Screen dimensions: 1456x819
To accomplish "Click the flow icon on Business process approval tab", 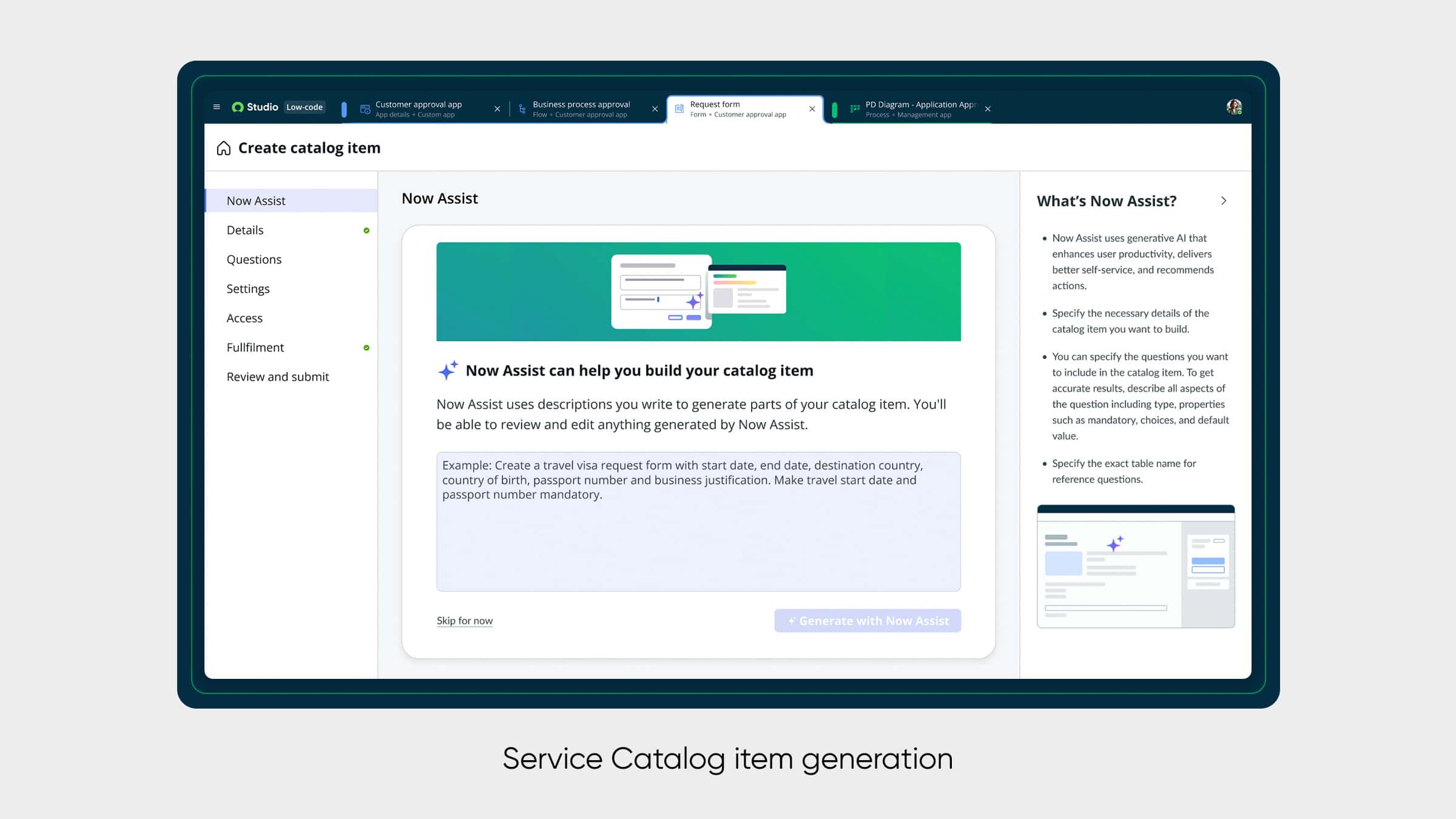I will pyautogui.click(x=522, y=109).
